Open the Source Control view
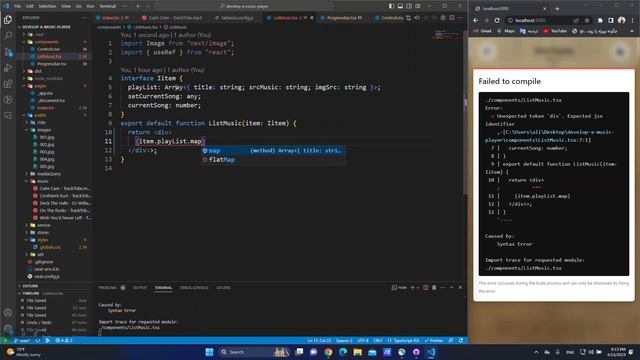The height and width of the screenshot is (360, 640). pyautogui.click(x=8, y=52)
